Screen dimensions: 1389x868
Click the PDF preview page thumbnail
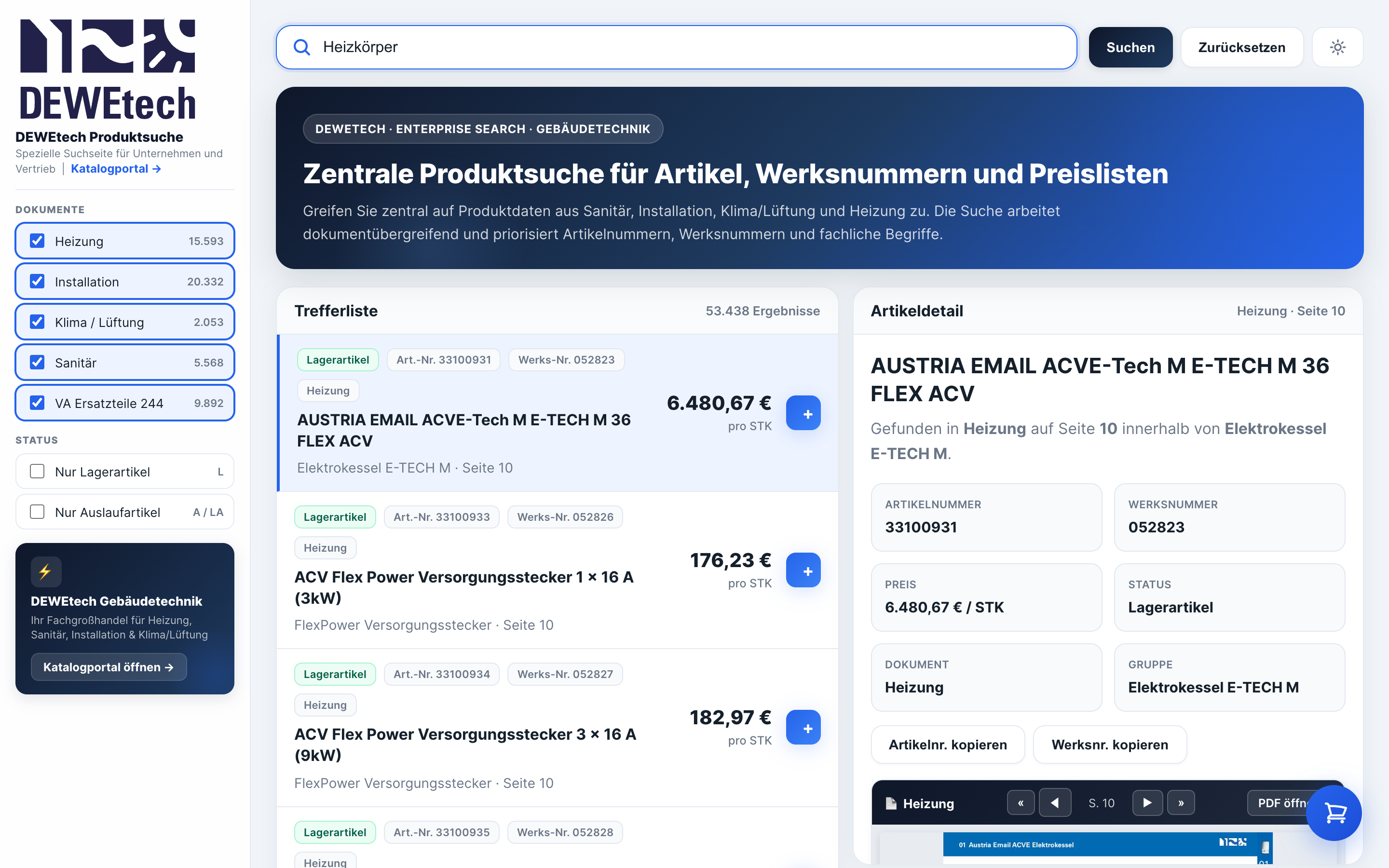pos(1107,849)
